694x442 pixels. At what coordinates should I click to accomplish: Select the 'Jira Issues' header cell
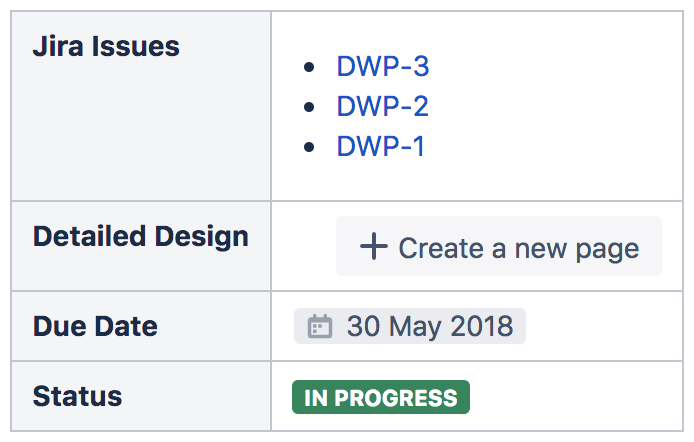click(x=106, y=46)
